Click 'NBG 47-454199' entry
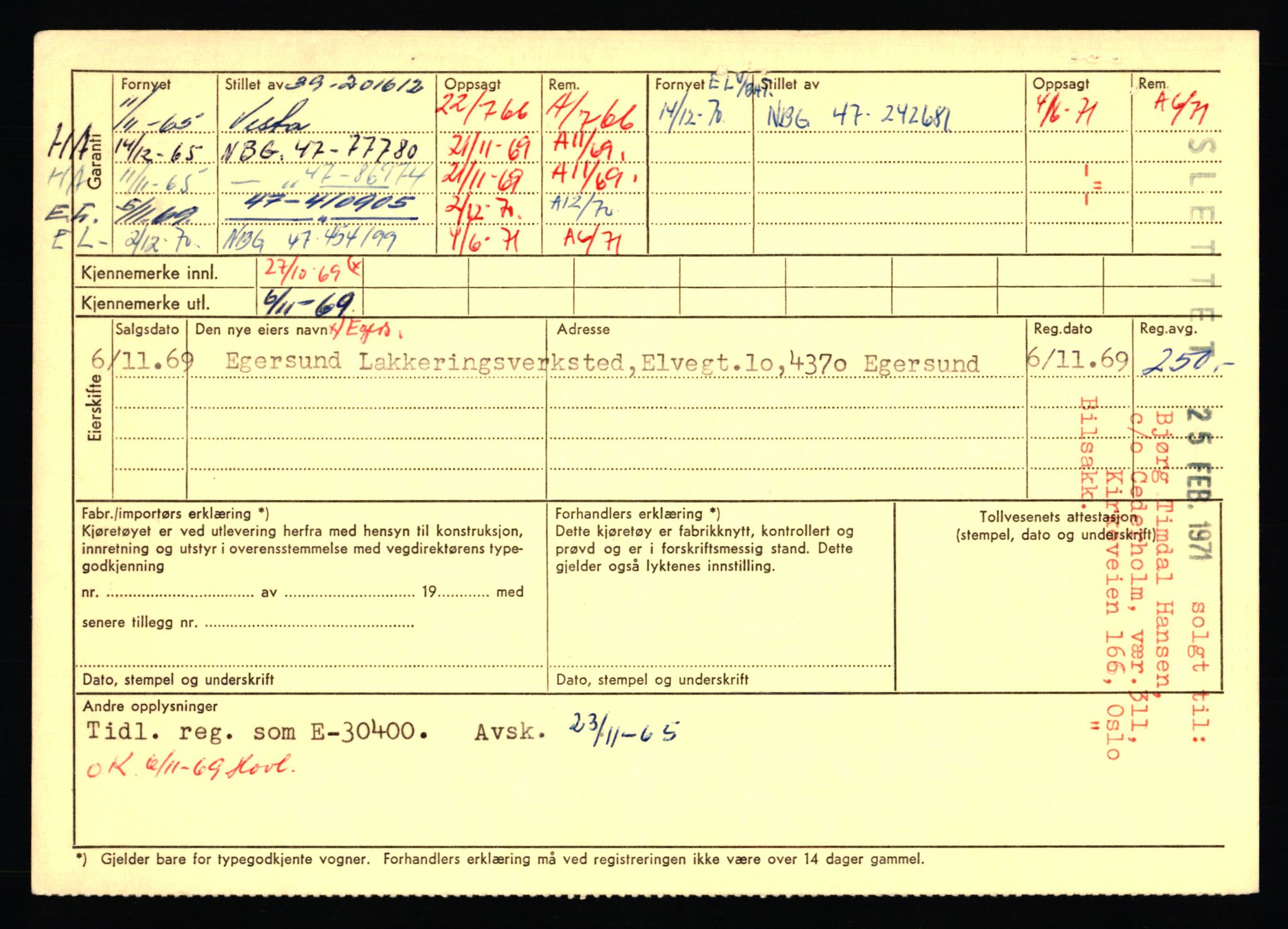Screen dimensions: 1288x929 coord(311,240)
